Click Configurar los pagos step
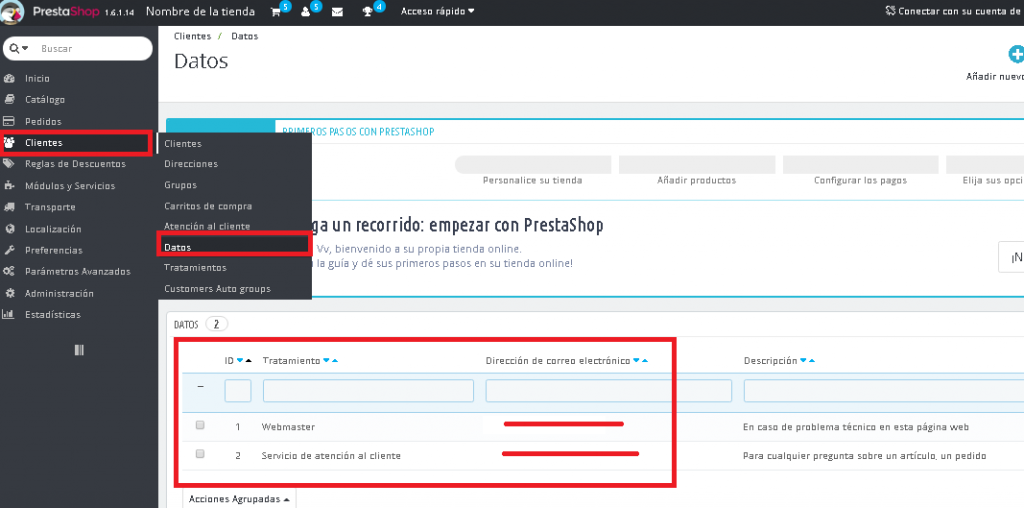The width and height of the screenshot is (1024, 508). (x=860, y=180)
